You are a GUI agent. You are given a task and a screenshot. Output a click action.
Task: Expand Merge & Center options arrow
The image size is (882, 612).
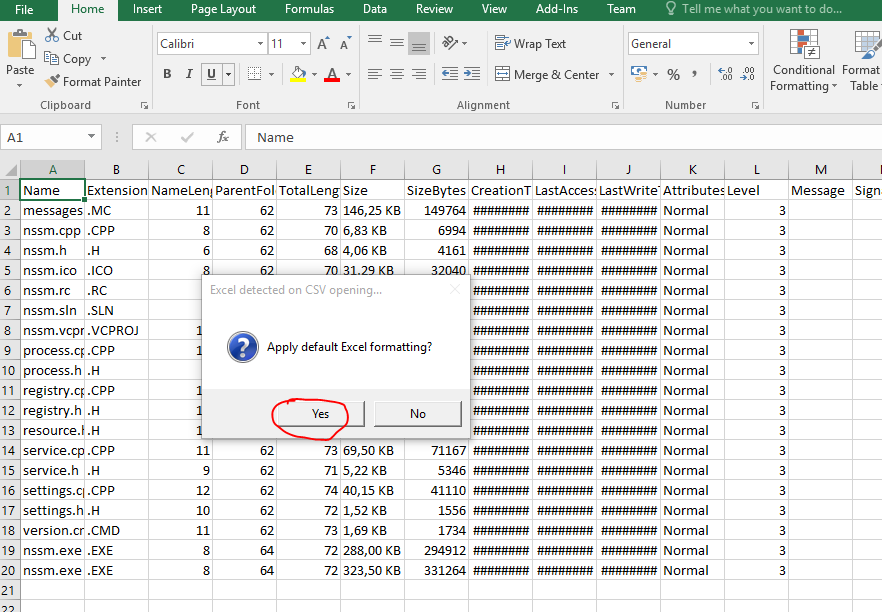click(x=611, y=74)
